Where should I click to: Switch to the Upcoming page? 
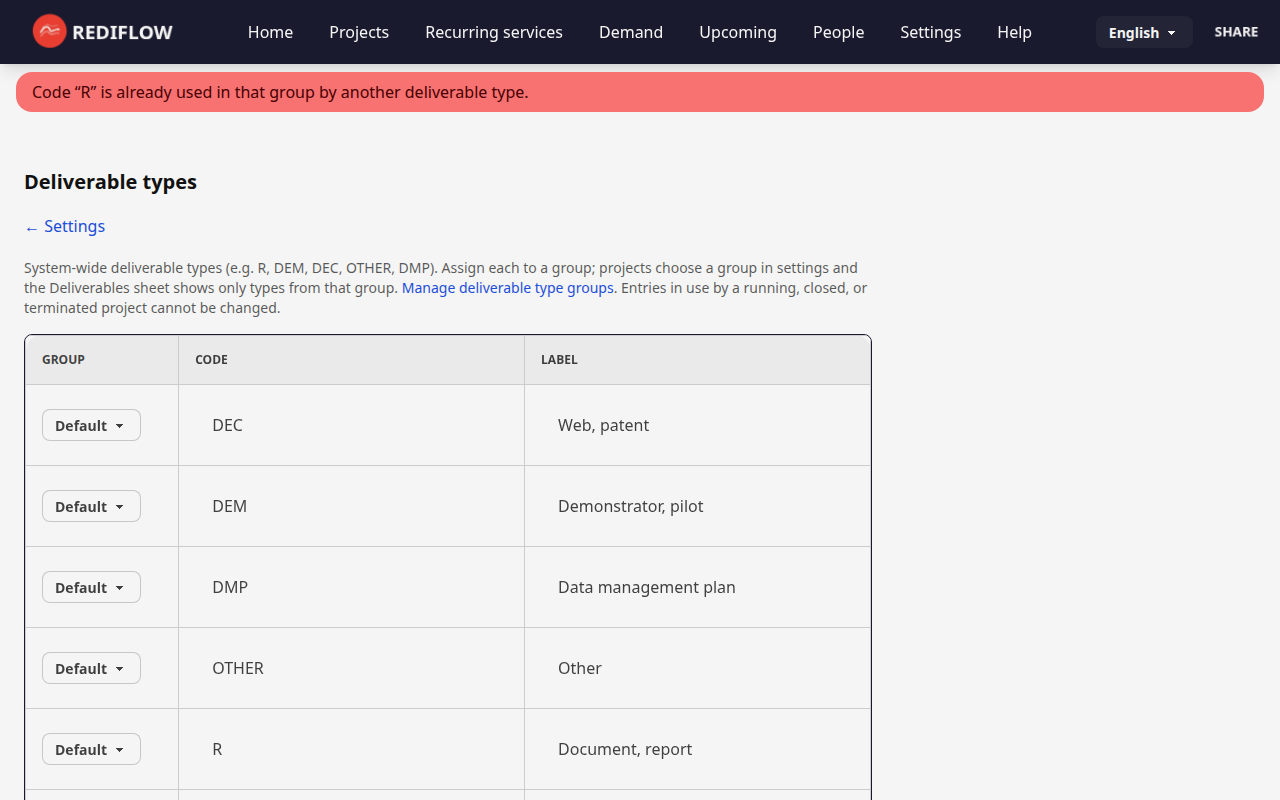[737, 32]
